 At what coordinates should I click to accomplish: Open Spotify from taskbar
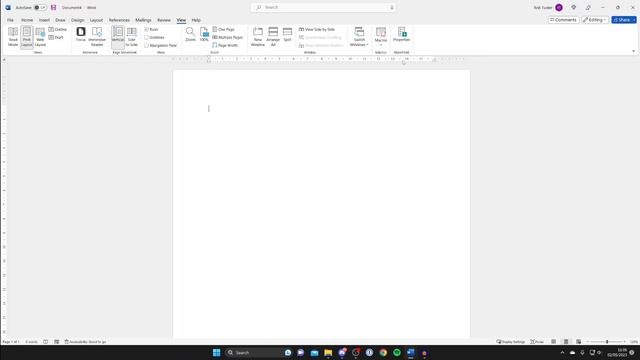(x=397, y=353)
